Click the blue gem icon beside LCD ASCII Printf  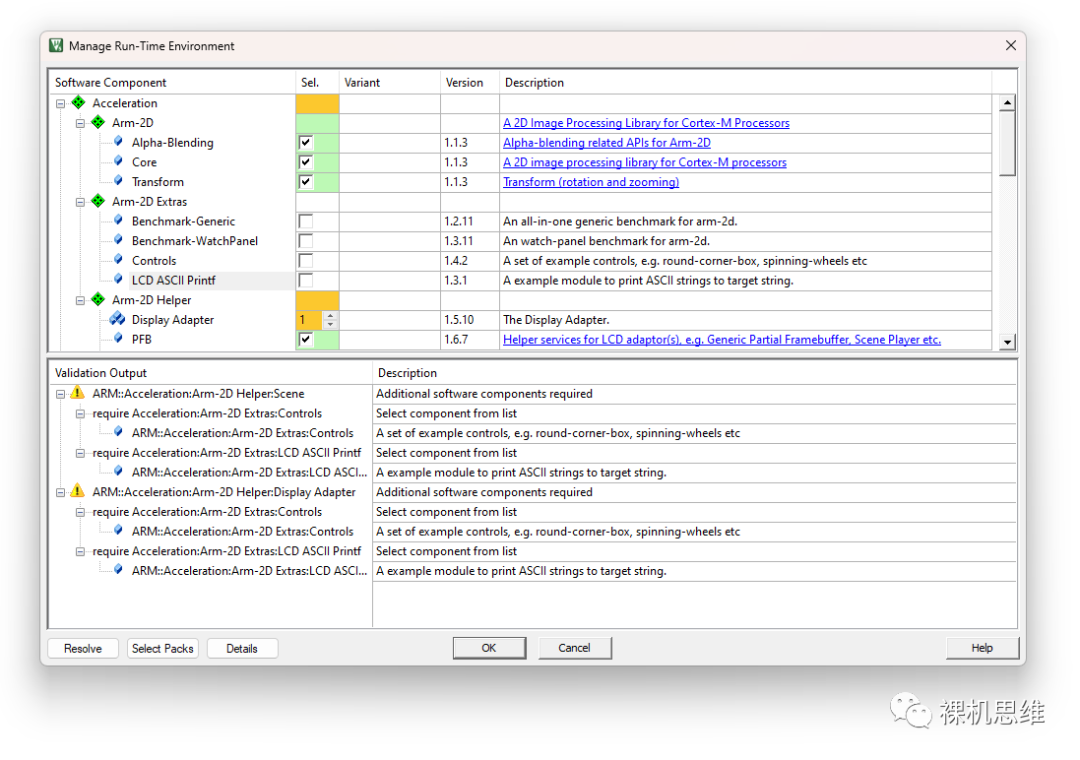tap(118, 280)
